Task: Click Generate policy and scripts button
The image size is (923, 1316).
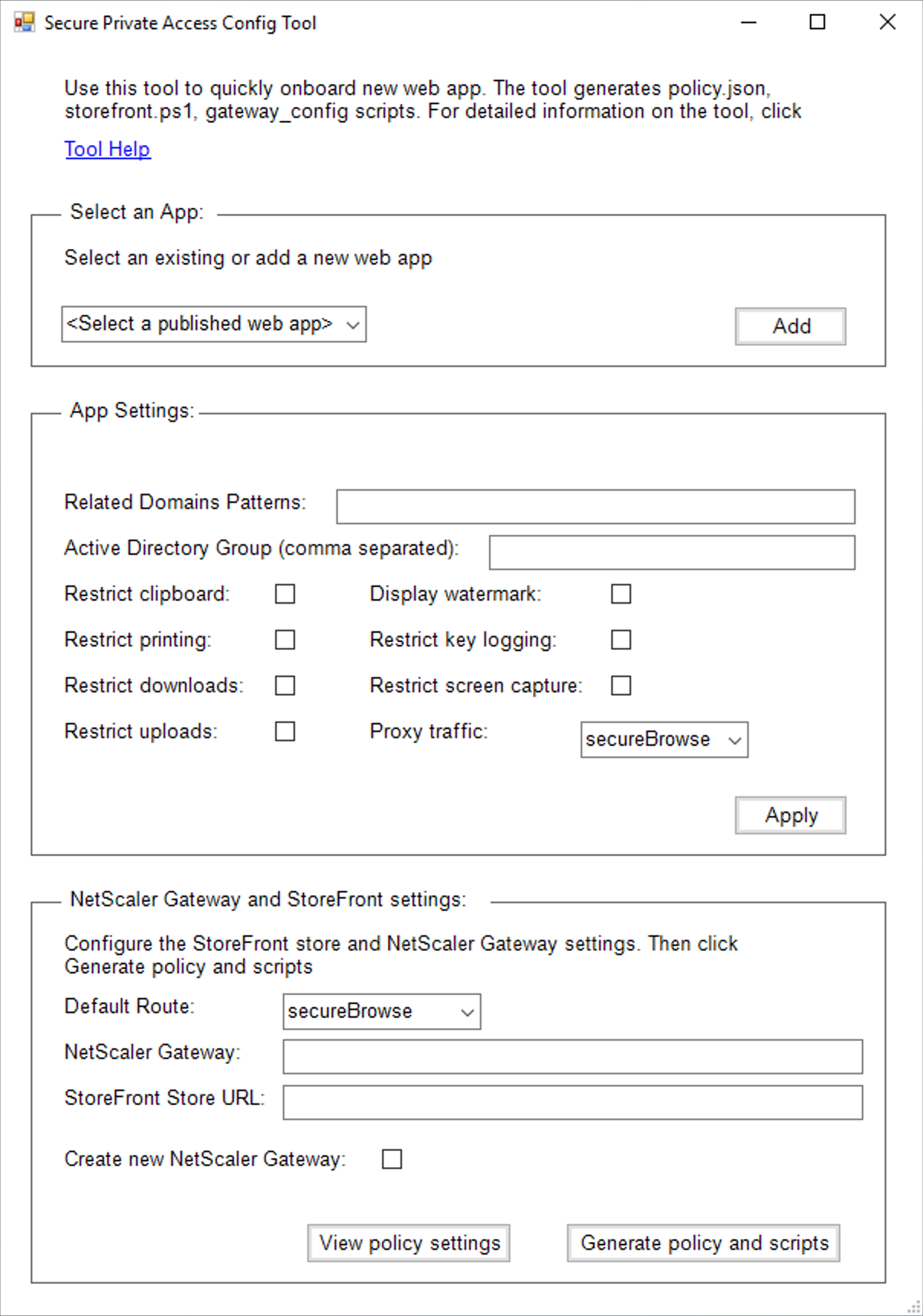Action: point(703,1243)
